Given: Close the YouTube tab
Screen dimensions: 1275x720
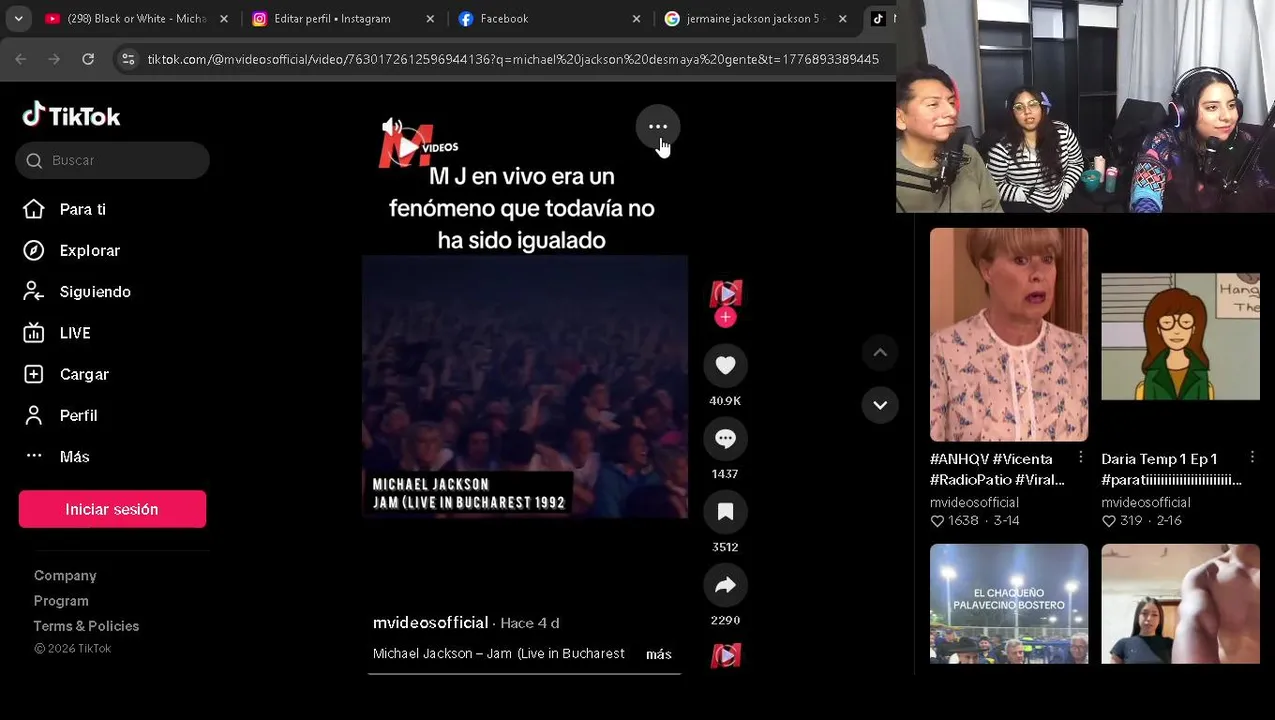Looking at the screenshot, I should [x=224, y=19].
